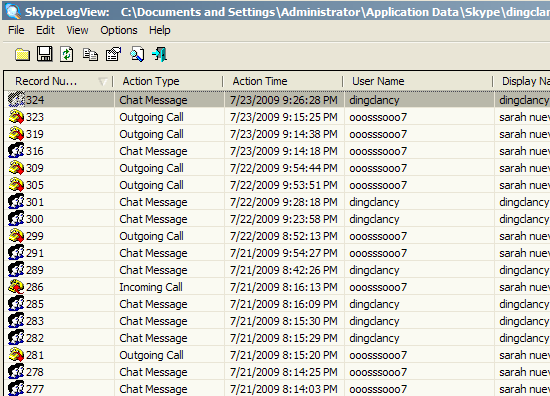The image size is (550, 396).
Task: Click time 7/22/2009 9:23:58 PM cell
Action: point(284,219)
